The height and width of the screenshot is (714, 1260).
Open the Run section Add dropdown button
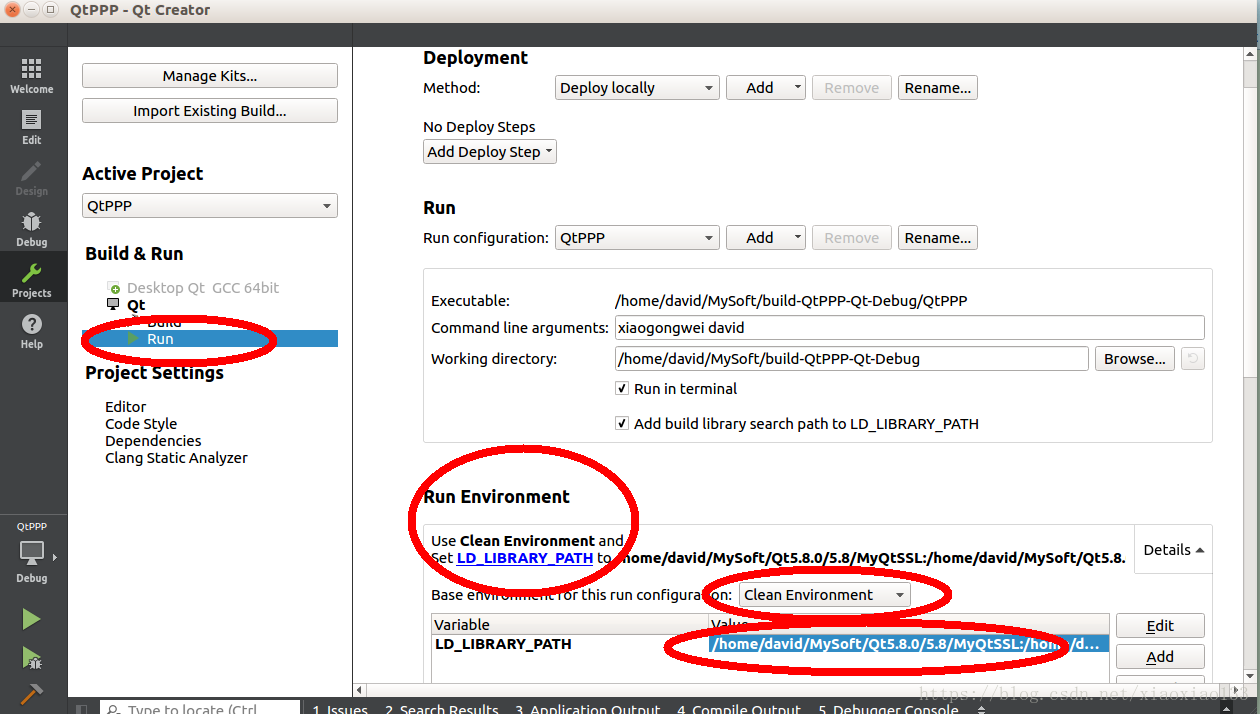pos(765,238)
